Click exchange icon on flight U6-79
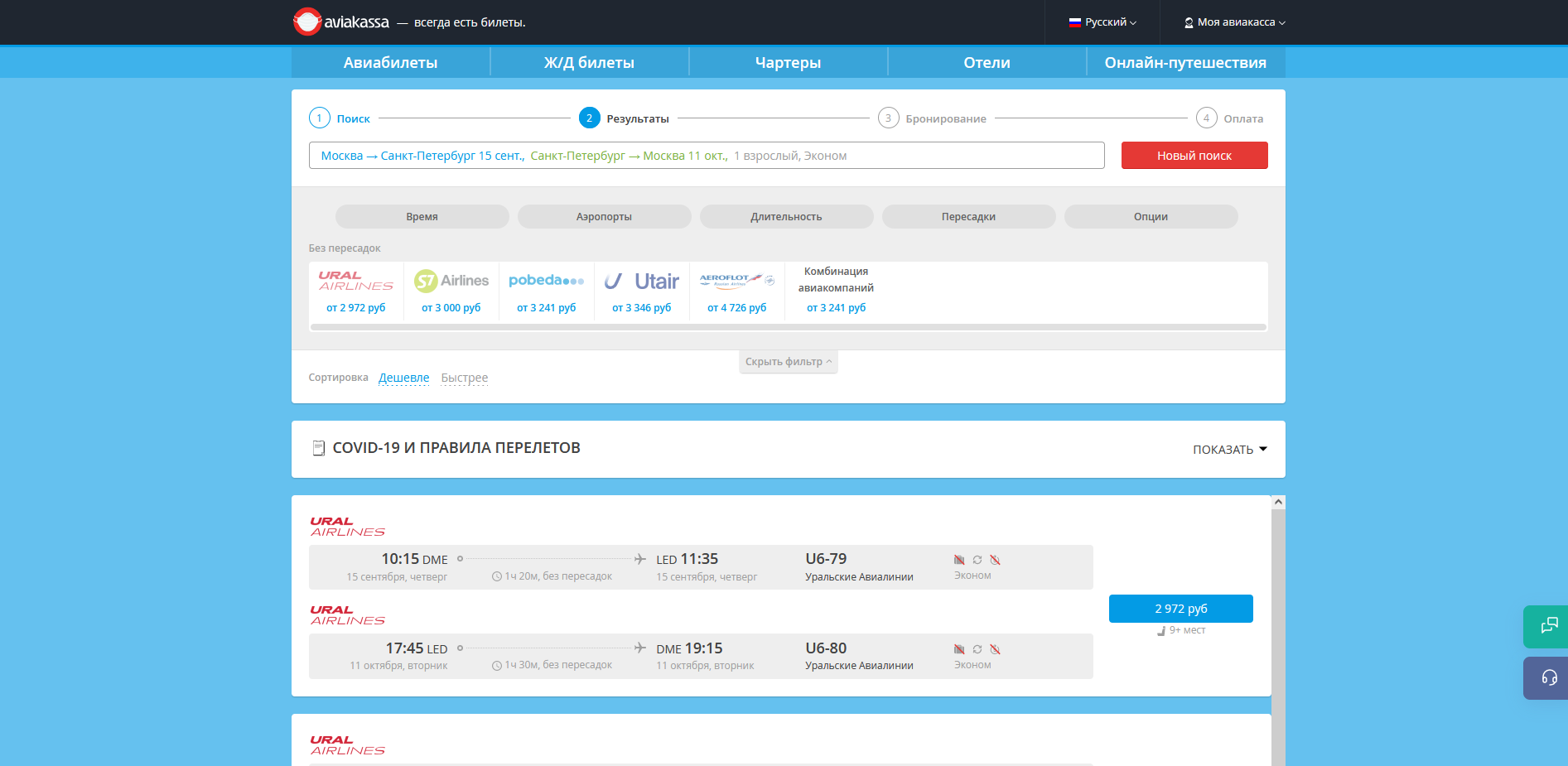The image size is (1568, 766). coord(977,560)
